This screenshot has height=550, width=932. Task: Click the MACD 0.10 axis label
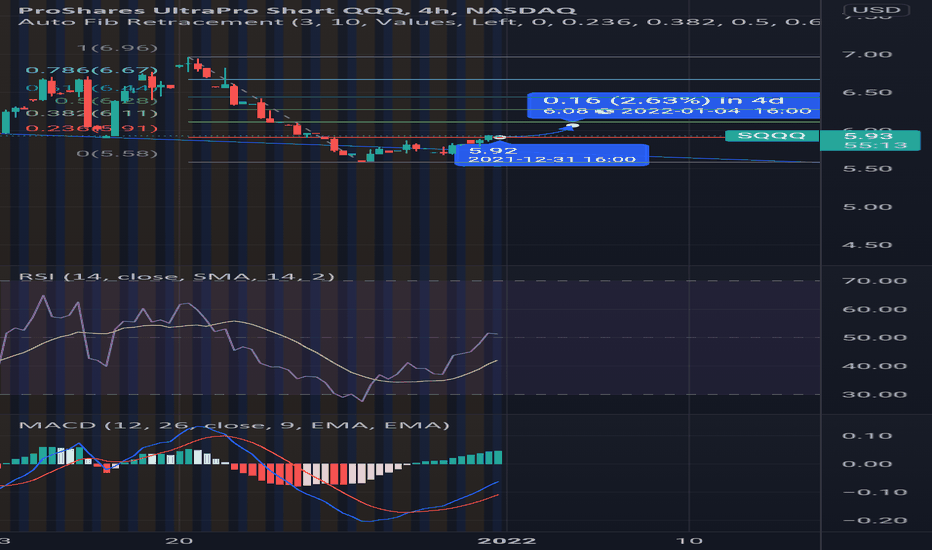point(867,436)
